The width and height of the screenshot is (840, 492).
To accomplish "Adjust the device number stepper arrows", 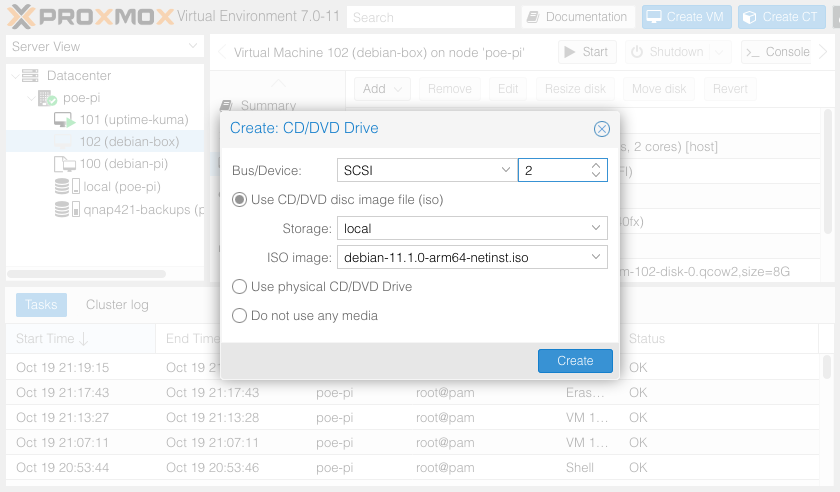I will click(x=596, y=171).
